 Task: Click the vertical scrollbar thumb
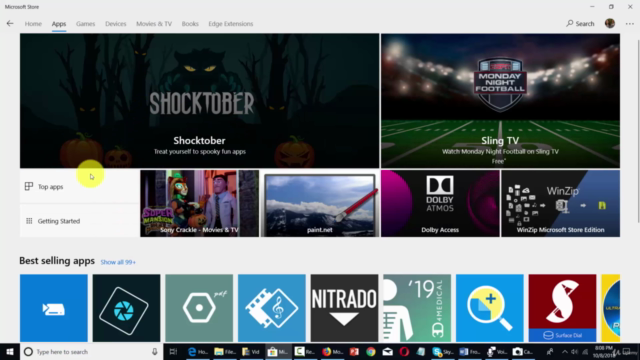(x=638, y=131)
